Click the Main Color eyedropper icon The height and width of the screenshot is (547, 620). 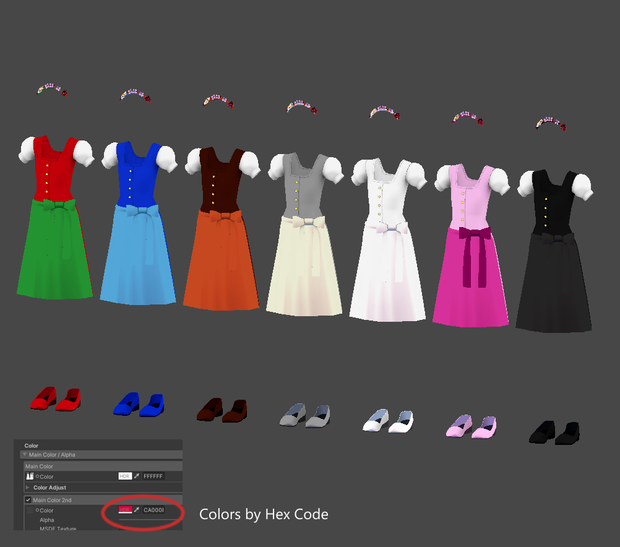(137, 476)
